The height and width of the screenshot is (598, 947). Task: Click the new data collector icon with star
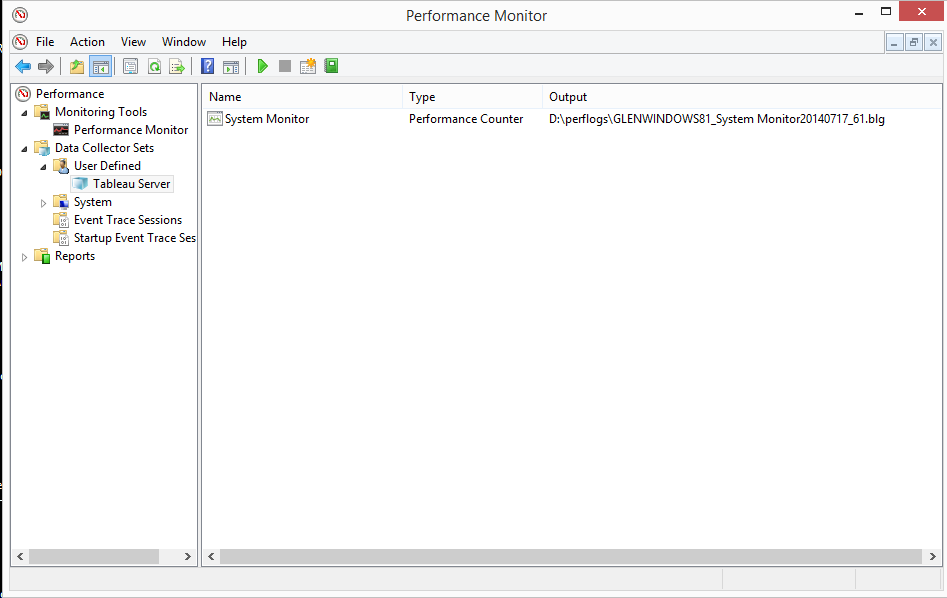[308, 67]
